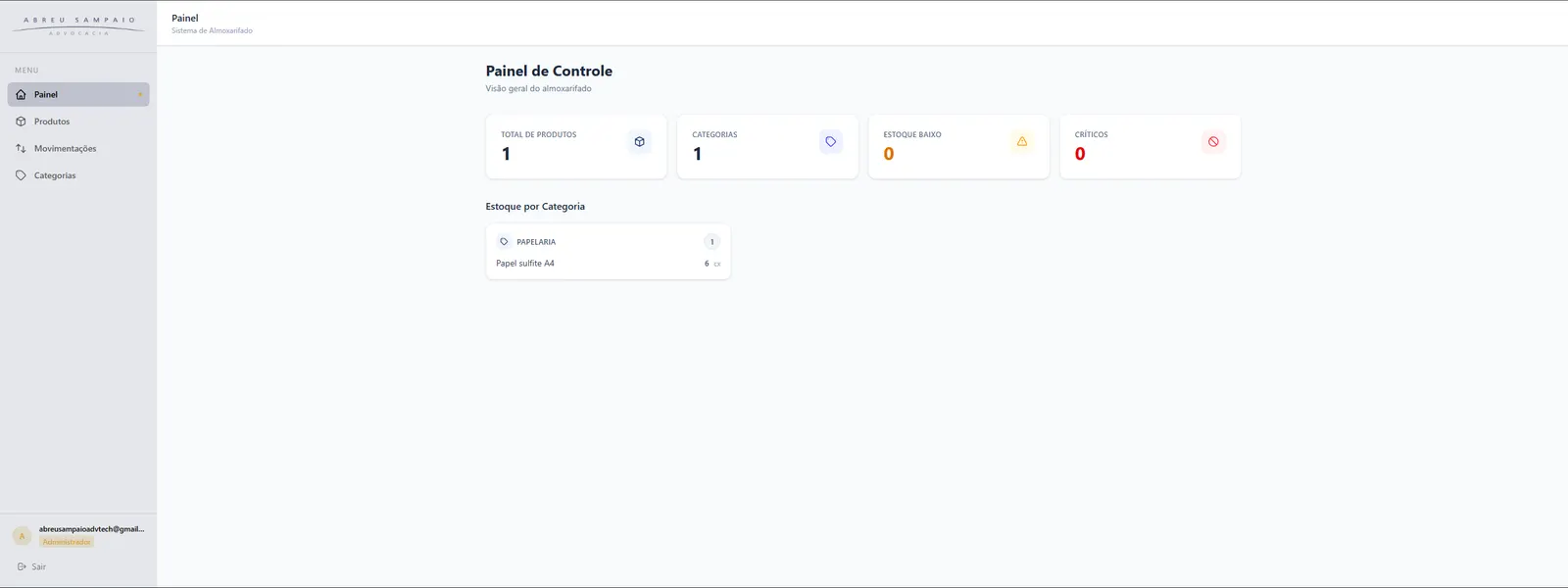The width and height of the screenshot is (1568, 588).
Task: Click the Painel title in the top header
Action: (185, 19)
